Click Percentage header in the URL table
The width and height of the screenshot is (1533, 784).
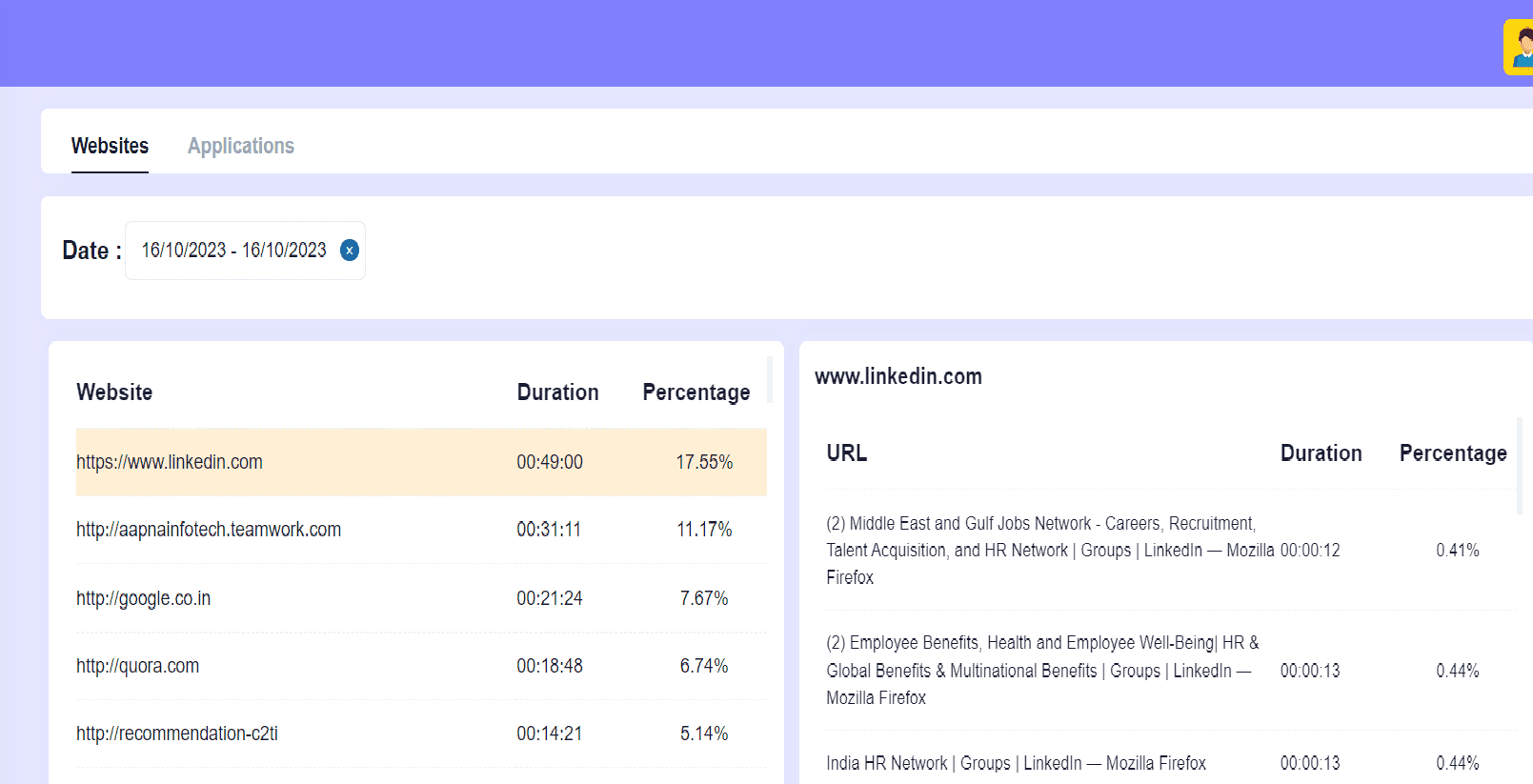click(1452, 453)
